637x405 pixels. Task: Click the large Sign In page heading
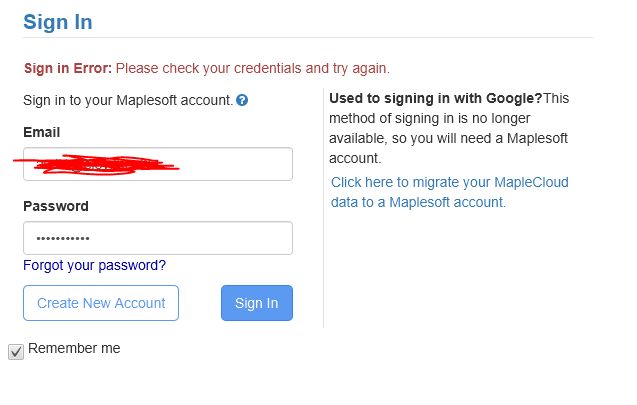tap(58, 22)
